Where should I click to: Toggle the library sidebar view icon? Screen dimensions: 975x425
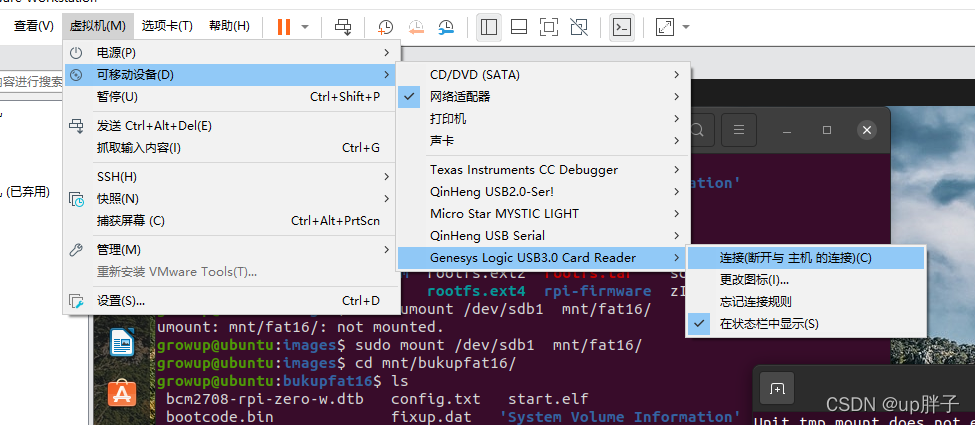489,27
